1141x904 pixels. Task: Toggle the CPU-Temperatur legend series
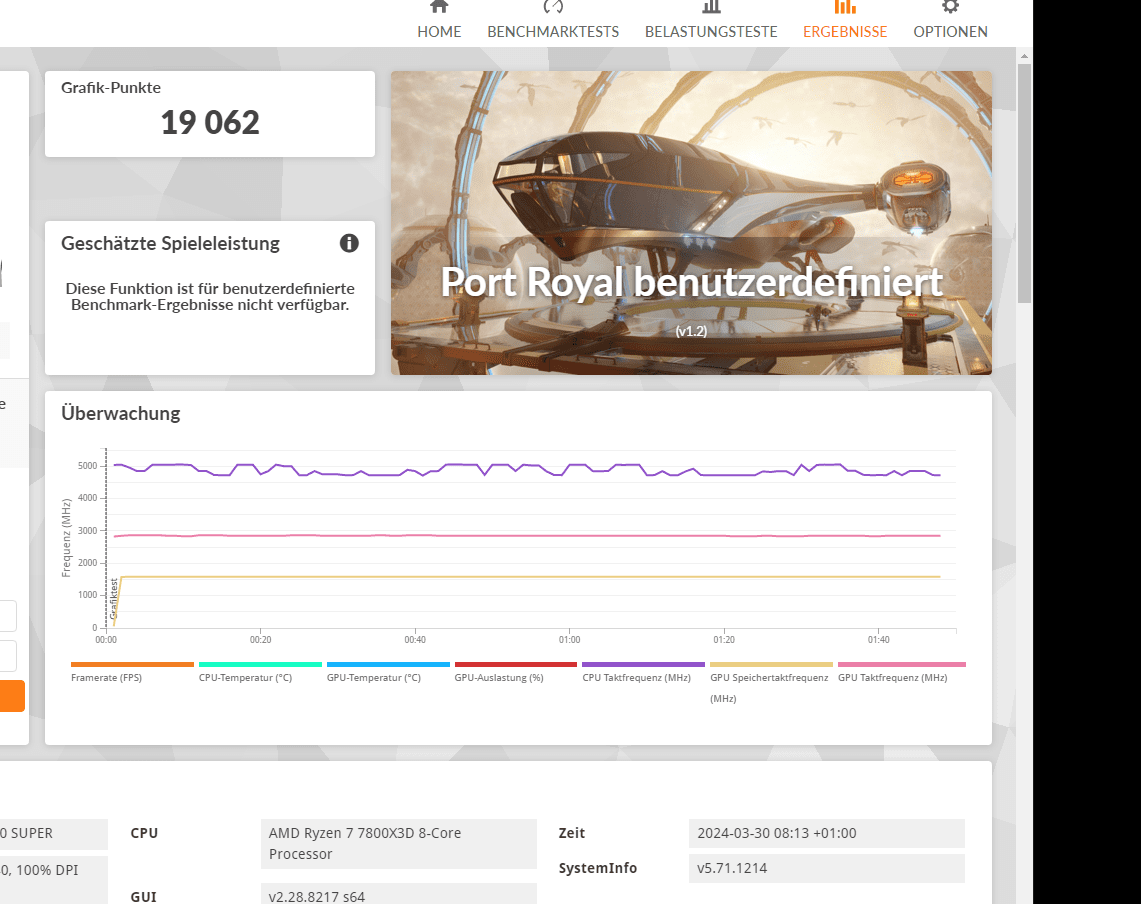click(260, 672)
